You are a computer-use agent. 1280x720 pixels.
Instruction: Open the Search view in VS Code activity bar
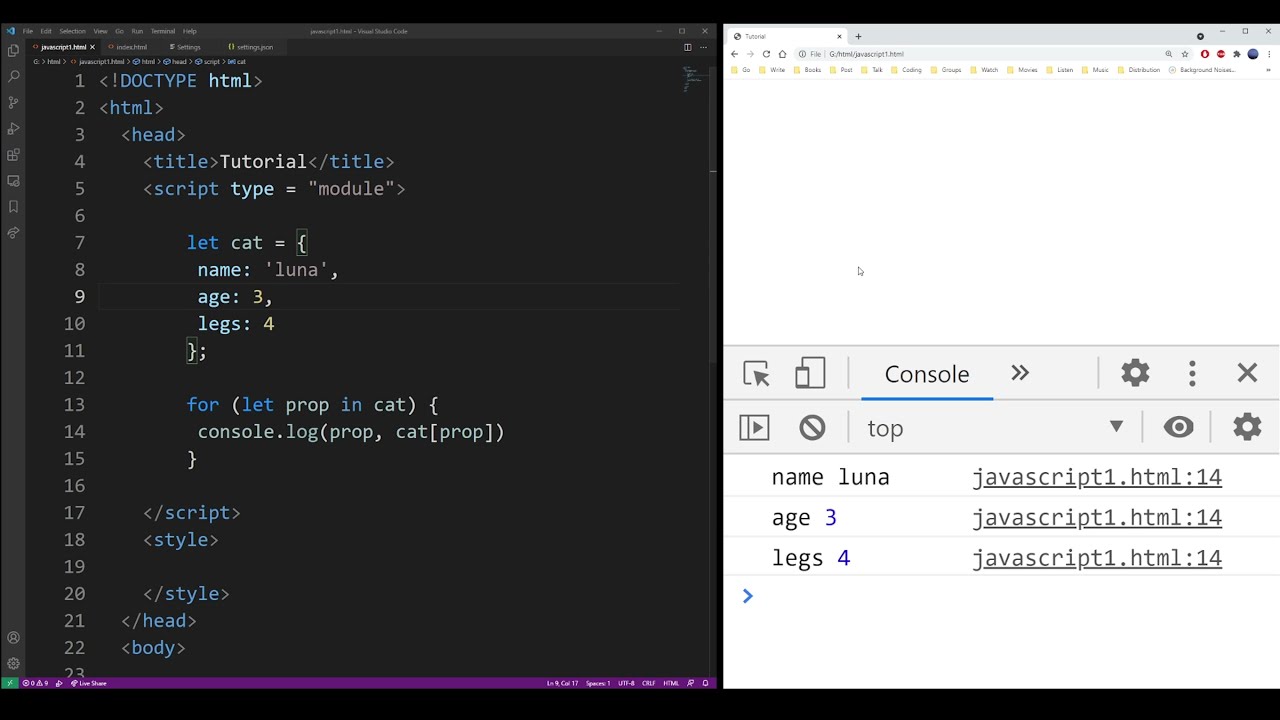[x=13, y=76]
